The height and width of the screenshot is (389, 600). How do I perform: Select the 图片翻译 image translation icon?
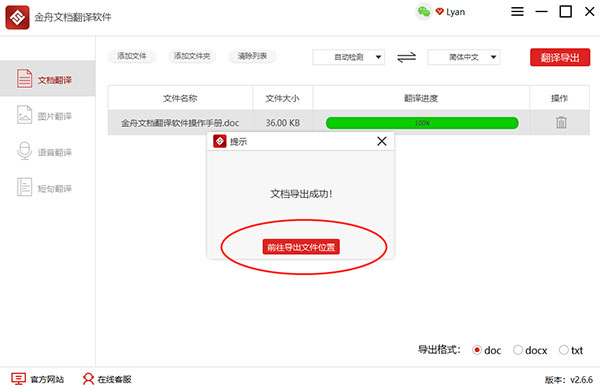[x=24, y=115]
